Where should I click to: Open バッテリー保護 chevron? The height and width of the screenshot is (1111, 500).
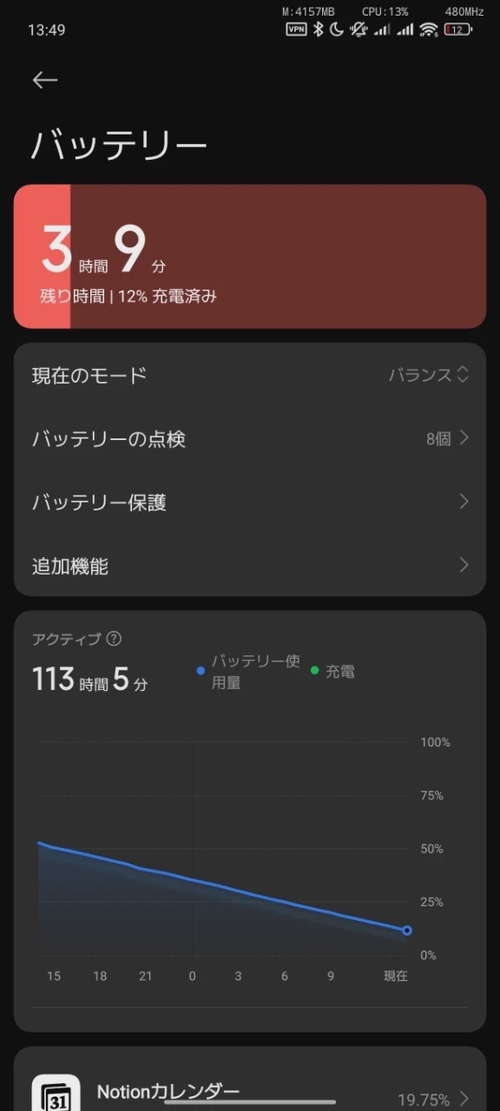click(x=464, y=502)
